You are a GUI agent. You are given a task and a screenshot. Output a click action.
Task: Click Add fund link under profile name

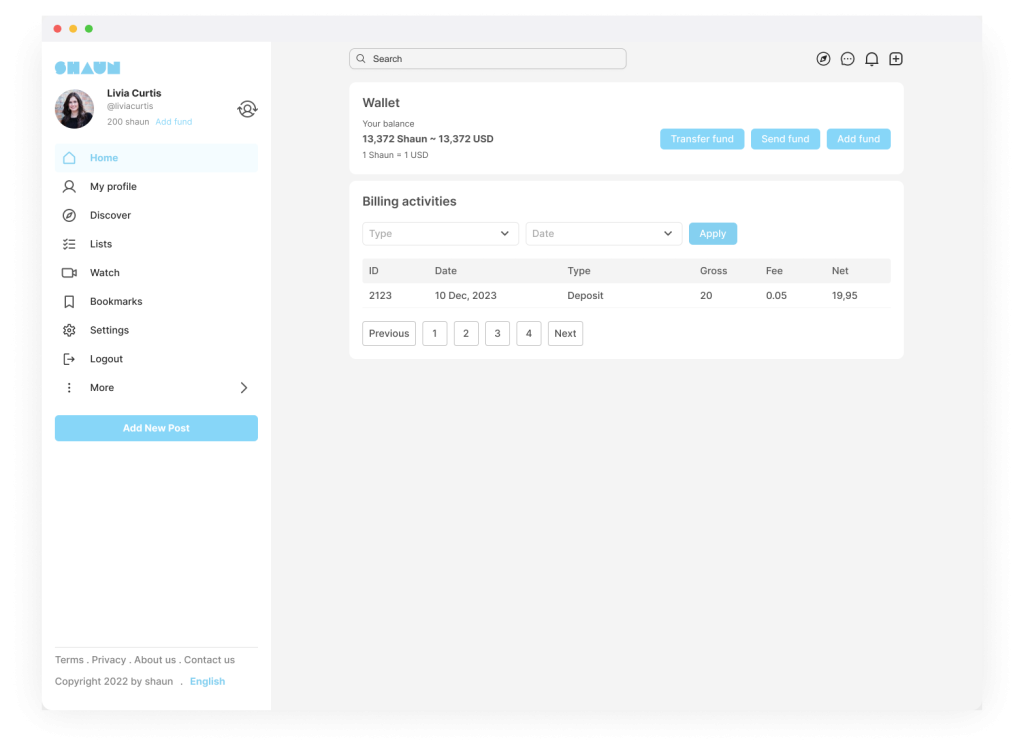(174, 122)
